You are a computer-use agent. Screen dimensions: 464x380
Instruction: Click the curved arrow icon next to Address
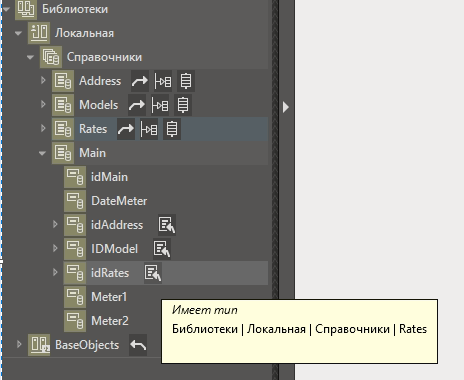[x=140, y=81]
